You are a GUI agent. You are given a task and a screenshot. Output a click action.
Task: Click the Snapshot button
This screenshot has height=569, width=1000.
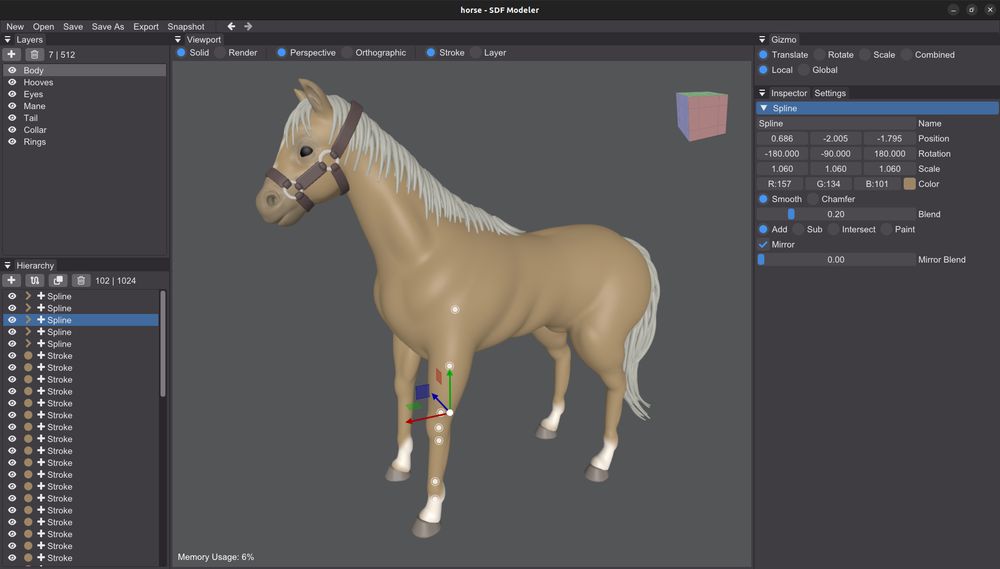coord(186,26)
